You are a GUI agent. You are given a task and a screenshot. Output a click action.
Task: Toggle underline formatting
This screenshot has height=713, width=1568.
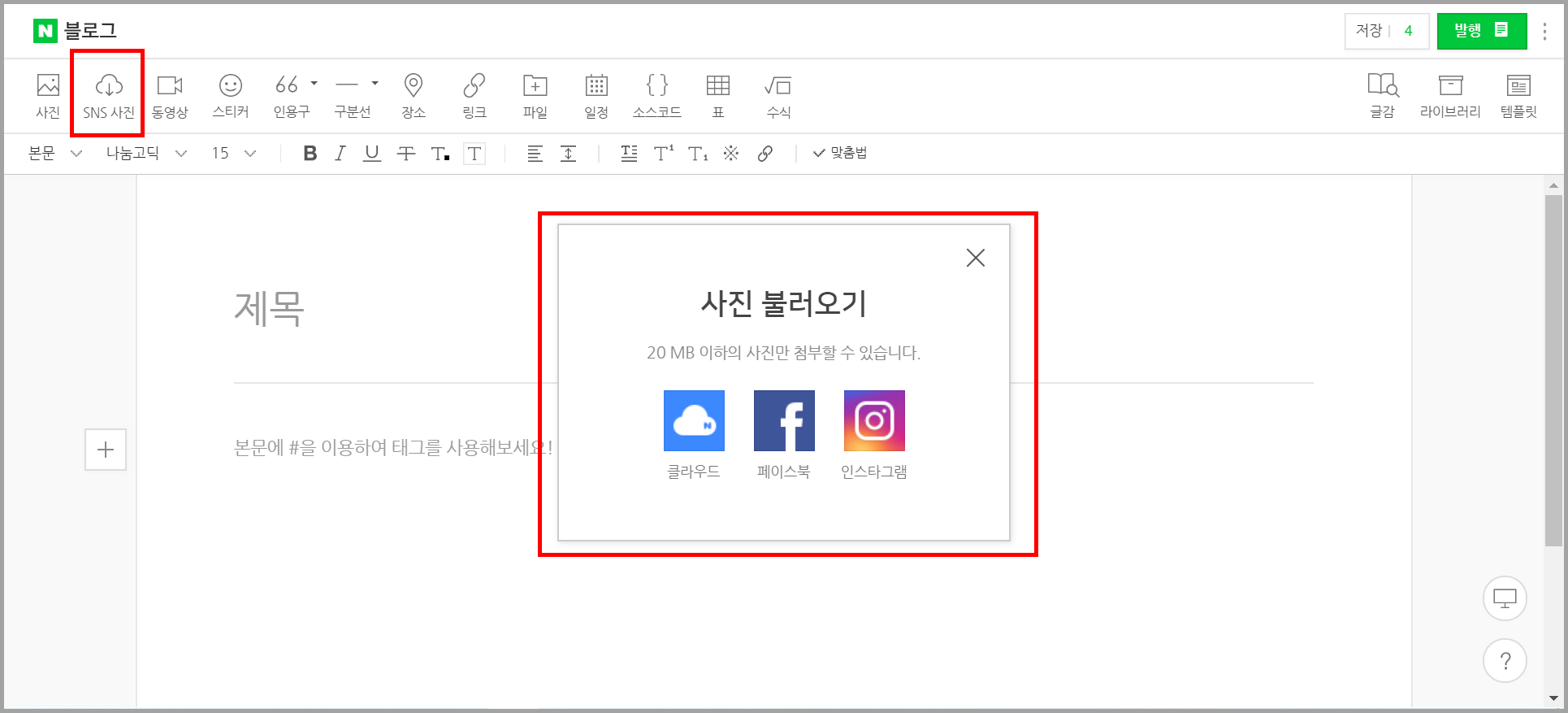click(372, 153)
